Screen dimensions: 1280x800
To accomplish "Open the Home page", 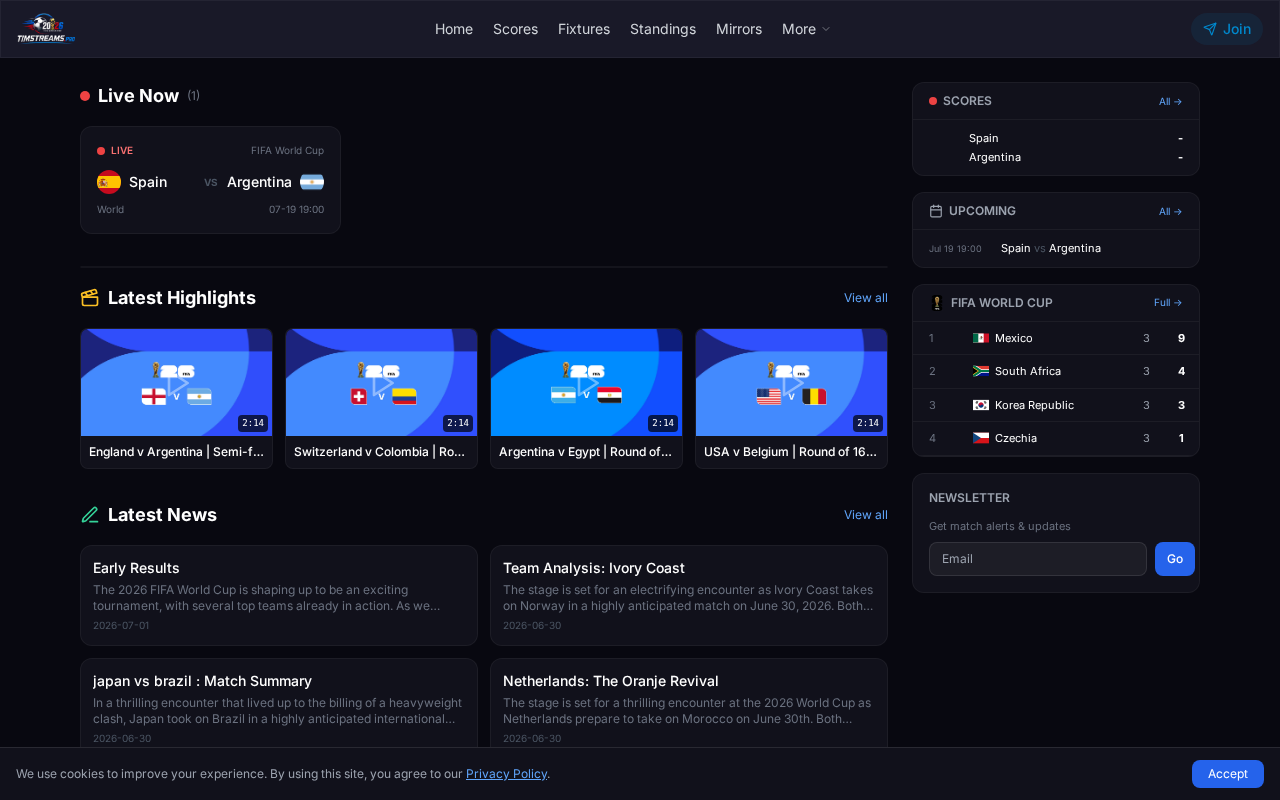I will click(454, 29).
